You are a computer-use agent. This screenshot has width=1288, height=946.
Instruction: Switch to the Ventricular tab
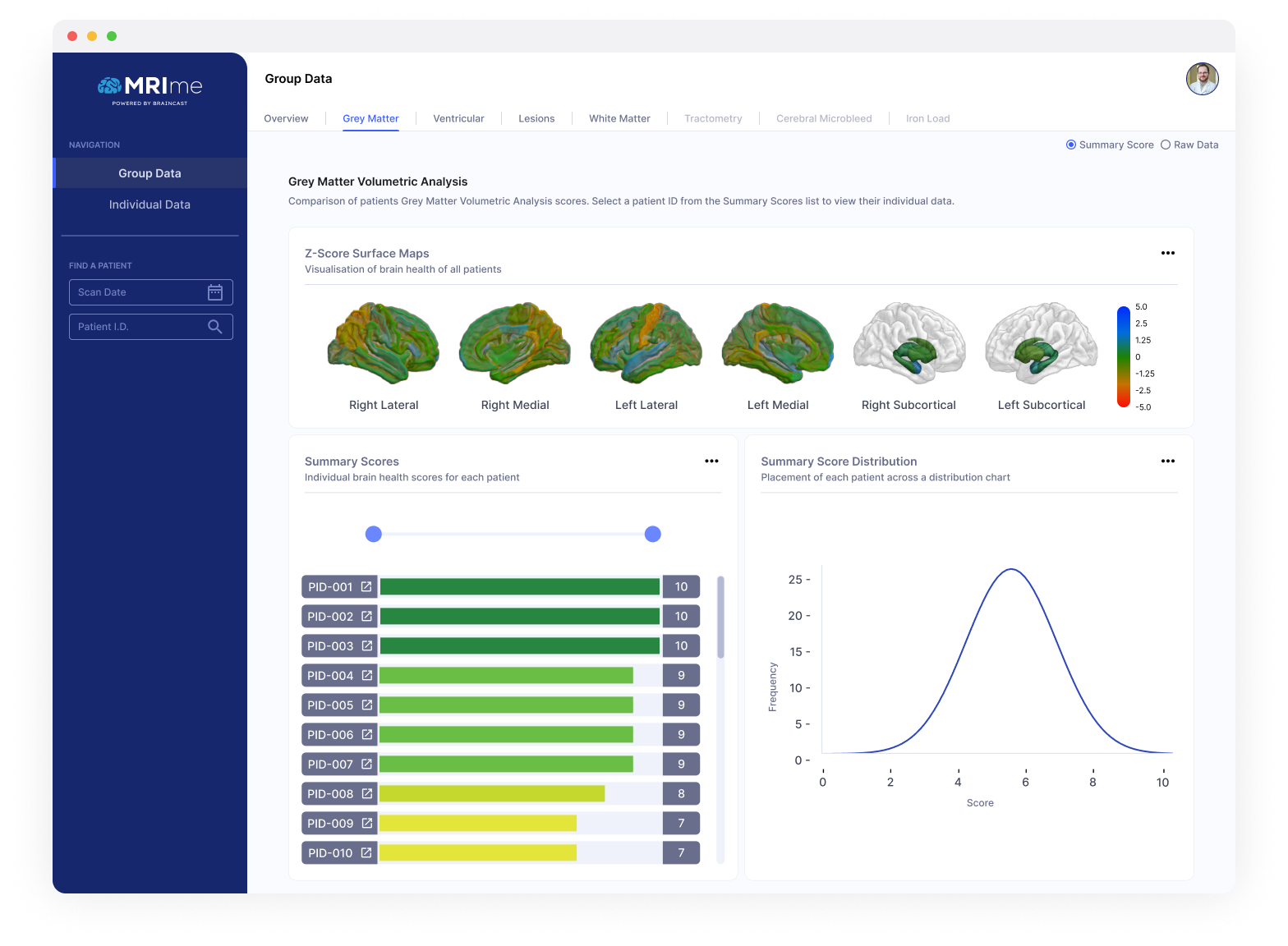(458, 119)
